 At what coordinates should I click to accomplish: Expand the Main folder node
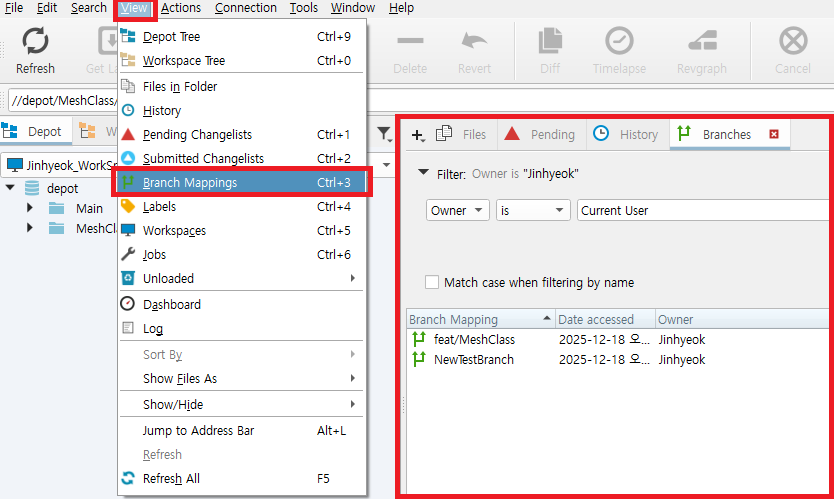30,208
